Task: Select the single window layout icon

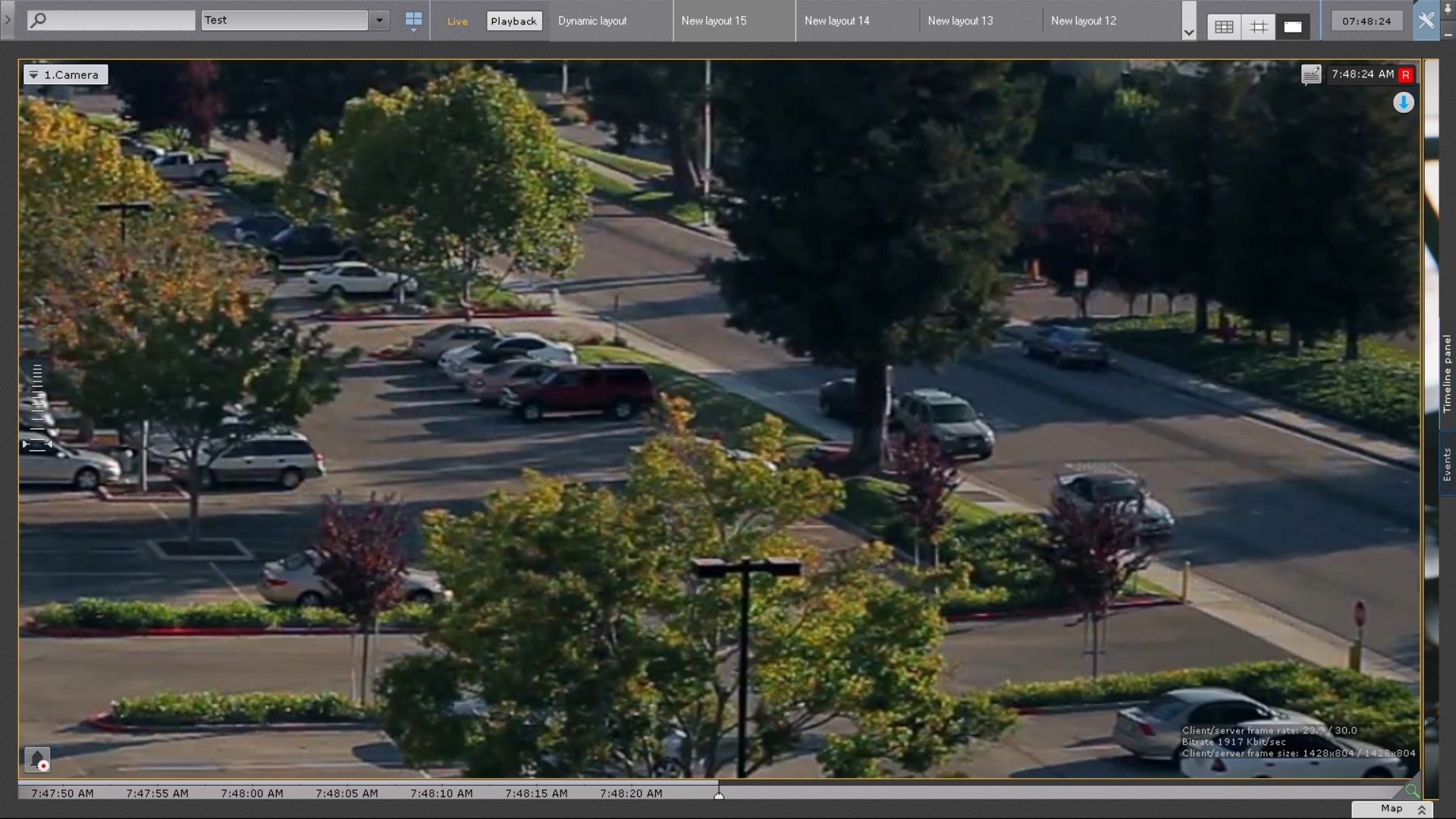Action: [1293, 27]
